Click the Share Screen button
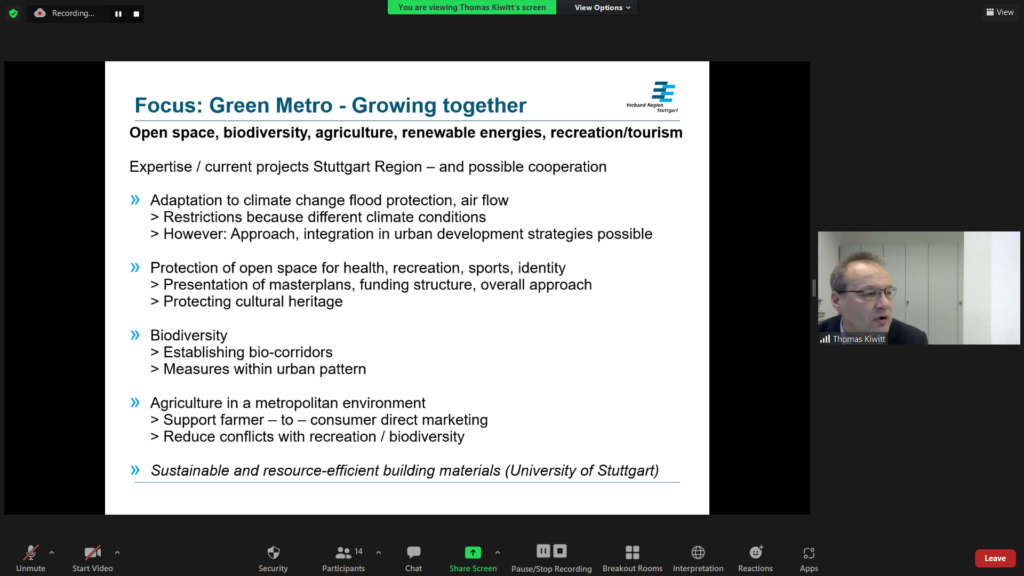Image resolution: width=1024 pixels, height=576 pixels. [x=473, y=557]
